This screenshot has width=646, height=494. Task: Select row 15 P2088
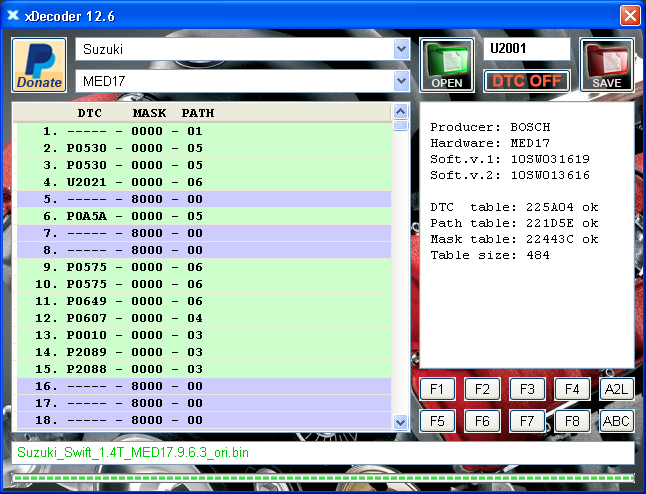[204, 369]
